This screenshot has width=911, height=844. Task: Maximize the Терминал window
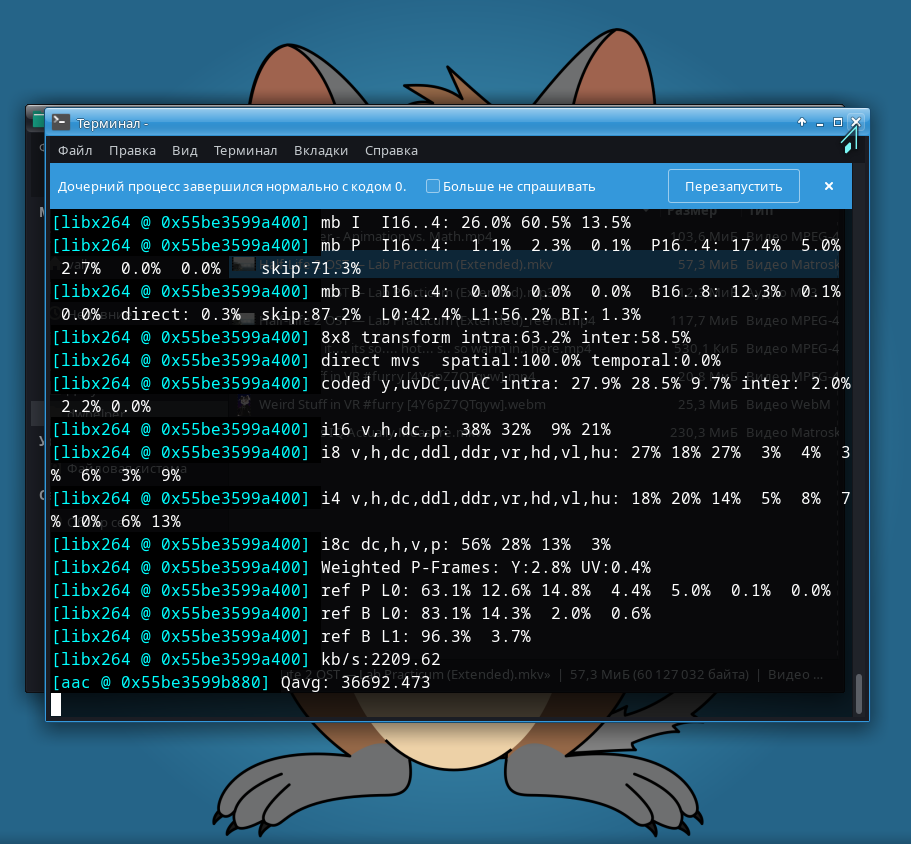[838, 122]
